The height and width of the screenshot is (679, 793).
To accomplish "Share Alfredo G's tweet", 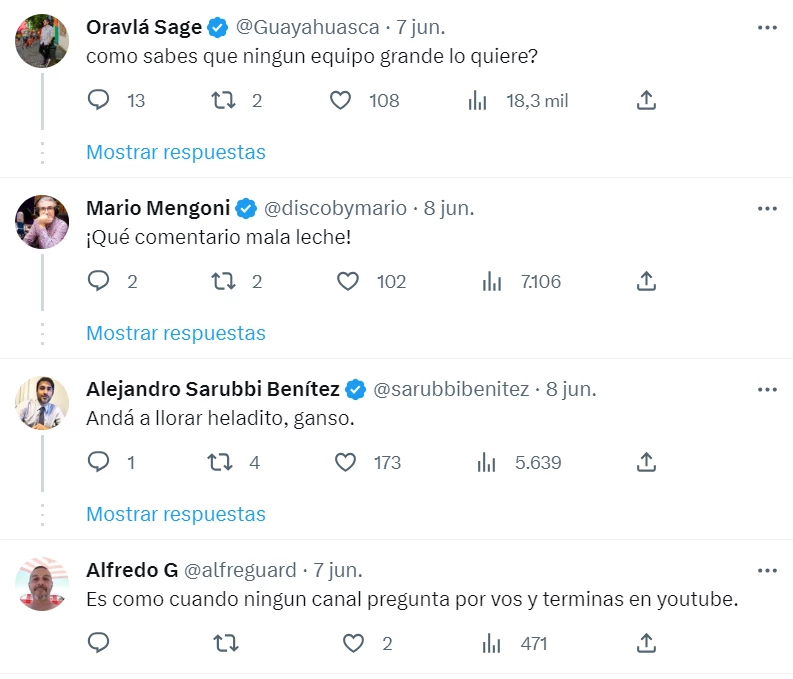I will click(646, 643).
